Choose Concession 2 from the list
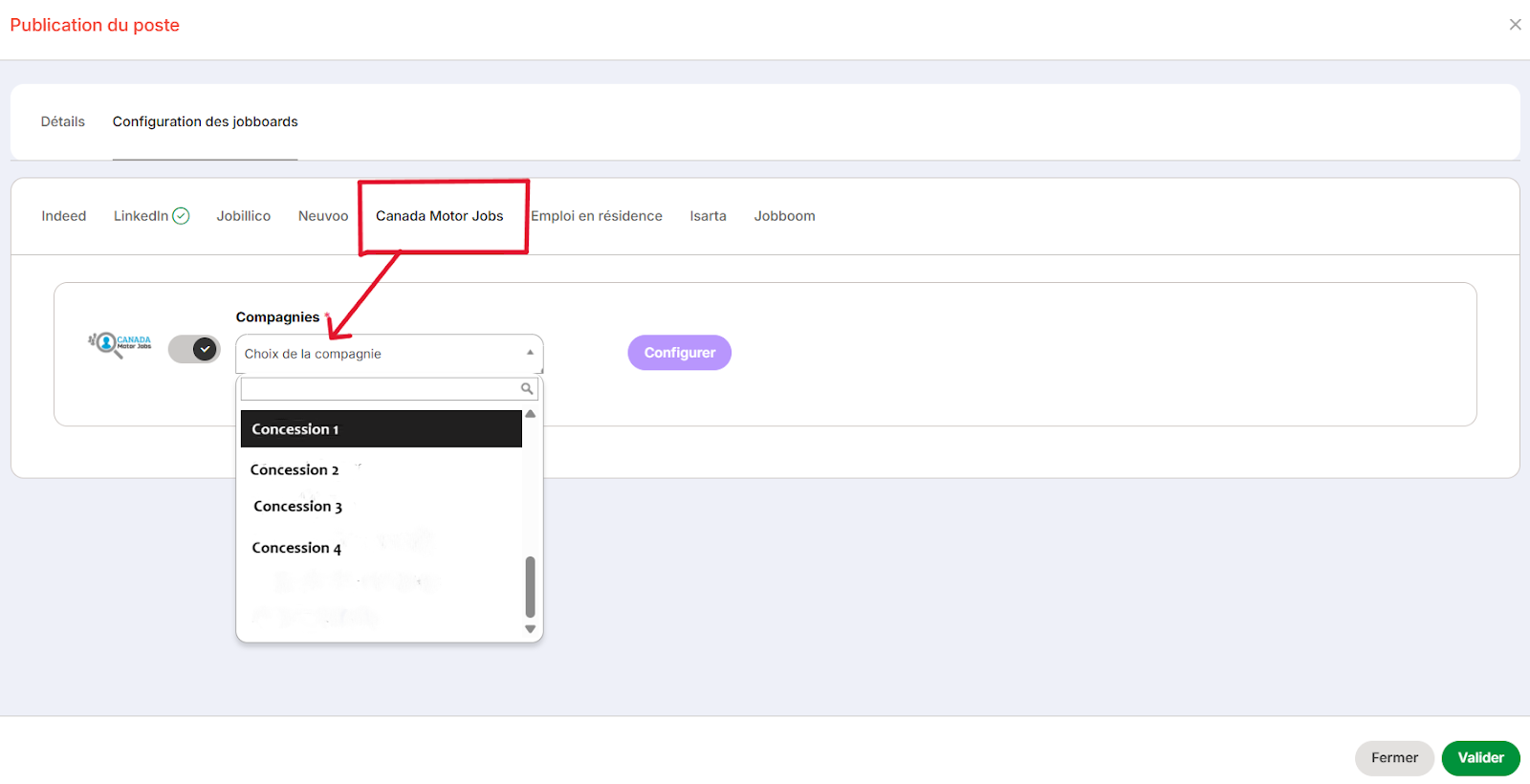The width and height of the screenshot is (1530, 784). [x=295, y=469]
